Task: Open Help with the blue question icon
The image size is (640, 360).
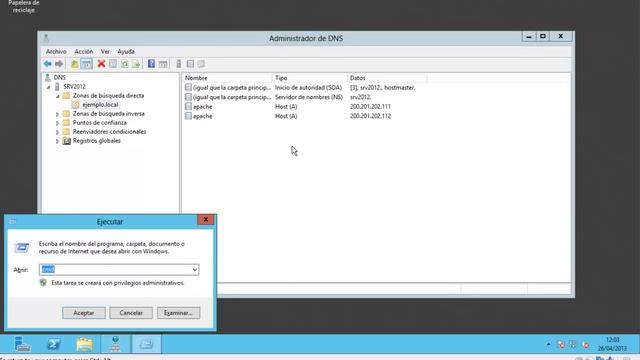Action: pyautogui.click(x=151, y=64)
